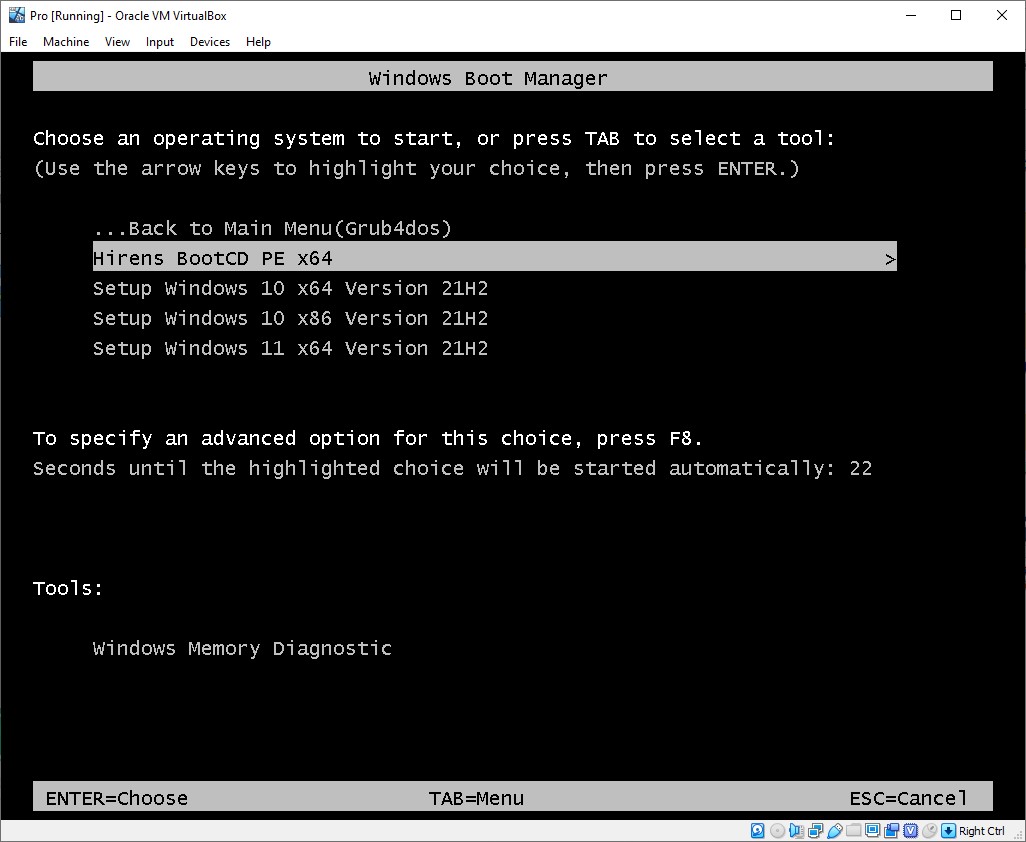Open the Machine menu
This screenshot has width=1026, height=842.
pos(66,42)
